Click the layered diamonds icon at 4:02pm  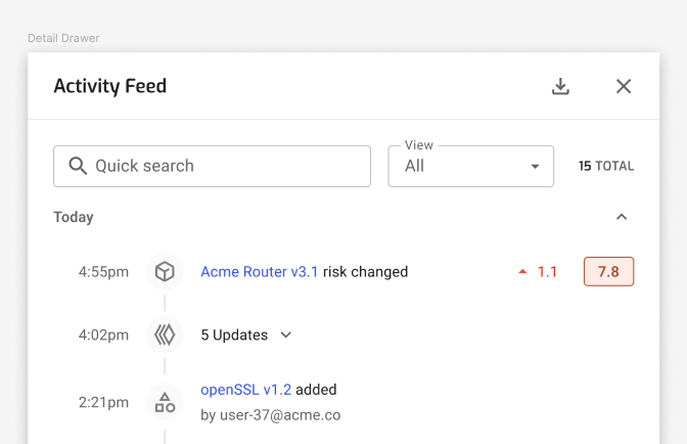click(x=165, y=335)
